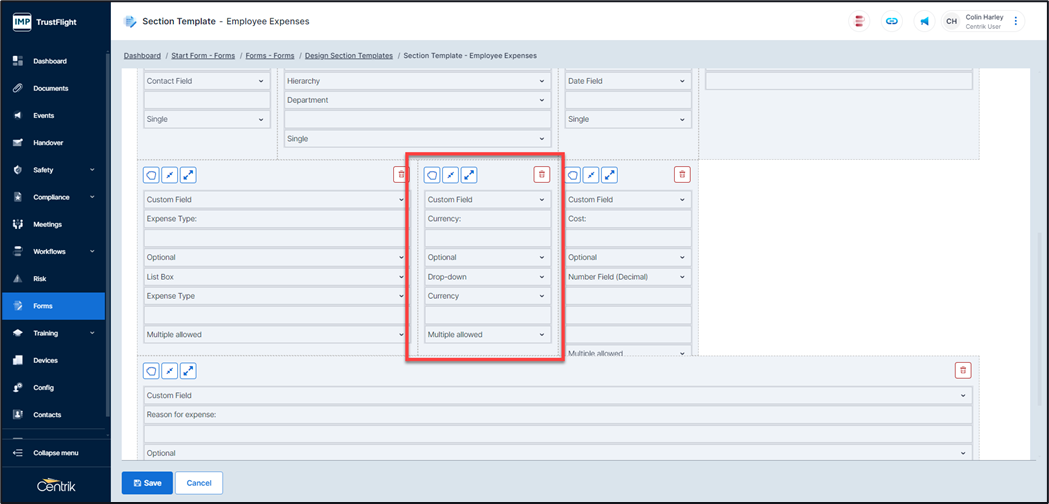Click the expand arrows icon on the Currency field

coord(469,175)
